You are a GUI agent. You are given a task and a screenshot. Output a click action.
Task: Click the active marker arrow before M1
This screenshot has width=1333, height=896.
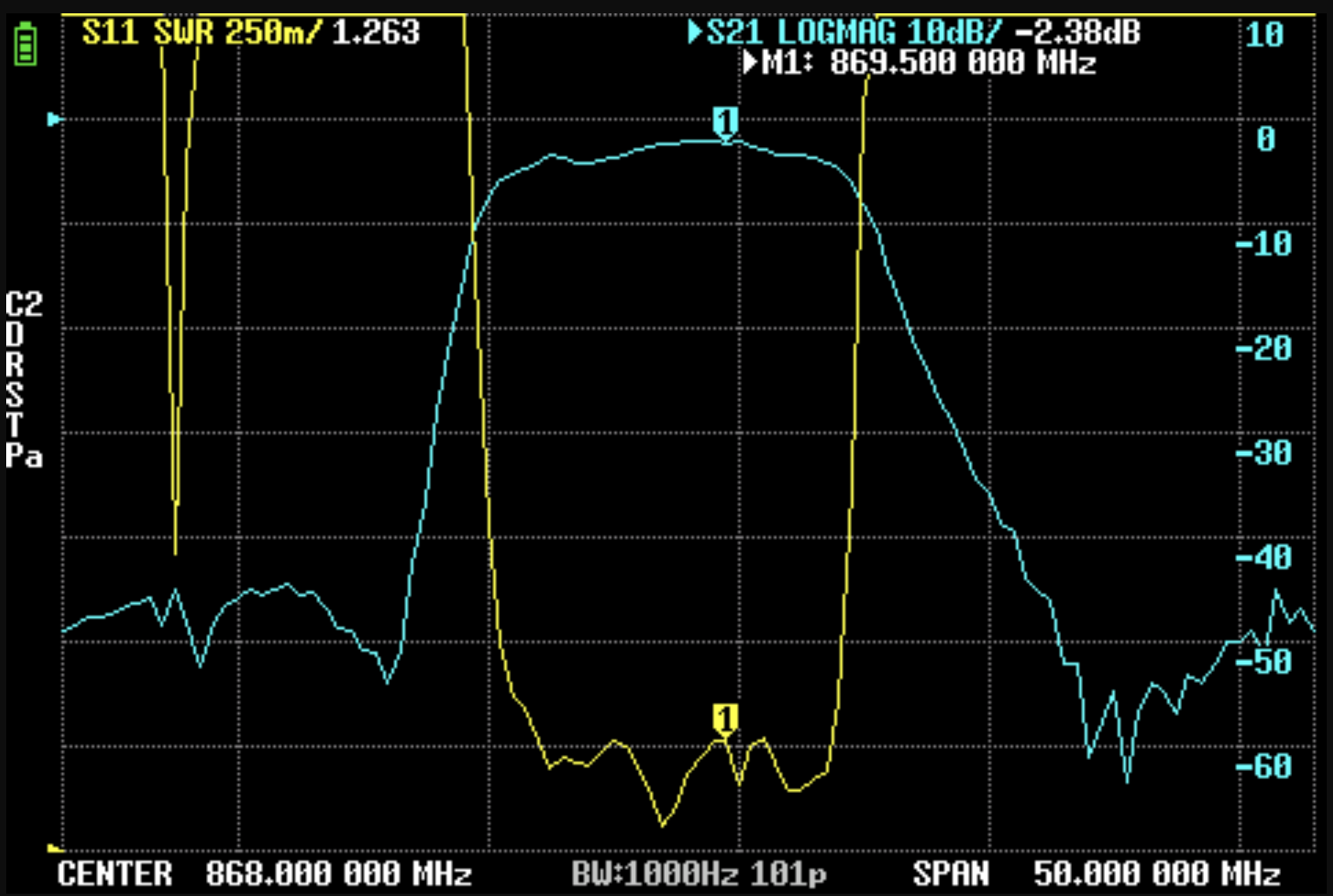click(751, 62)
